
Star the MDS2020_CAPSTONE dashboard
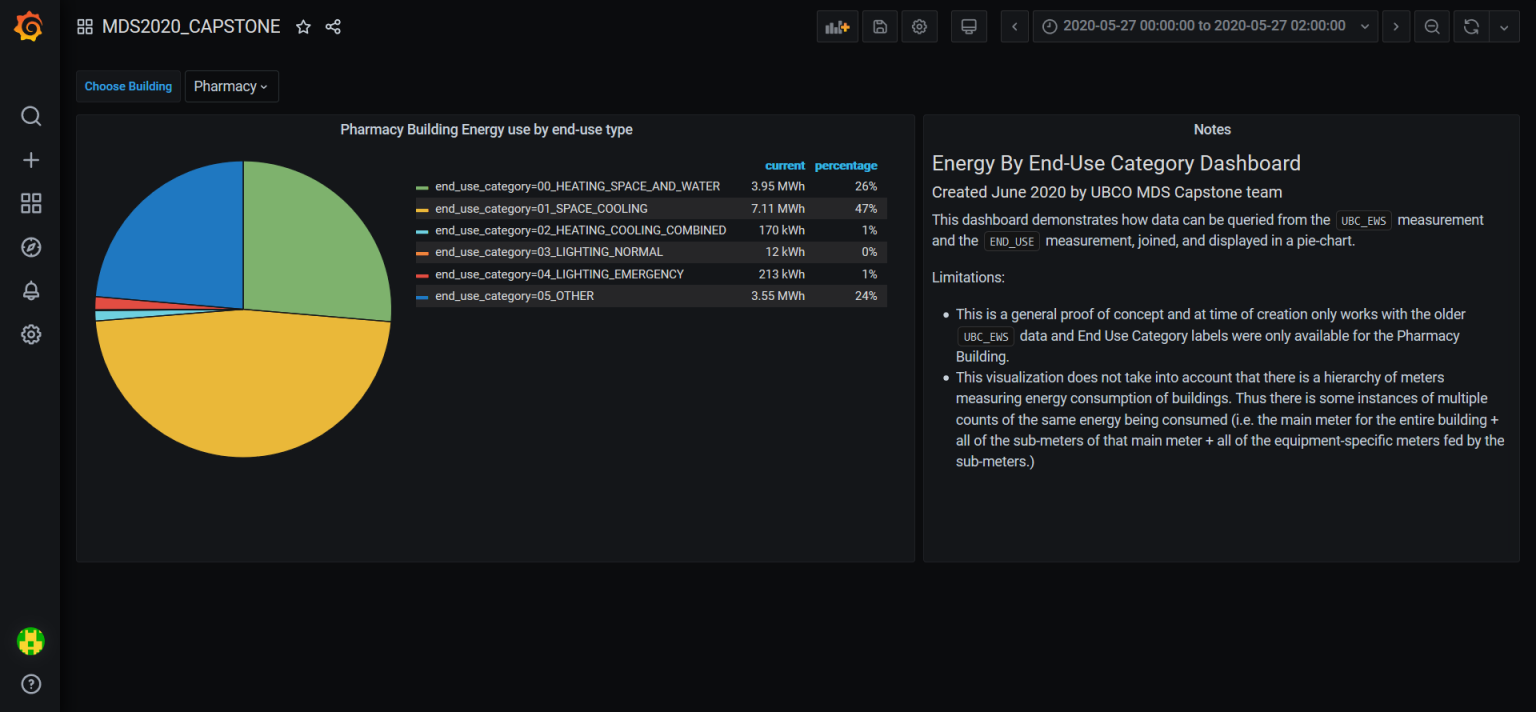[303, 27]
